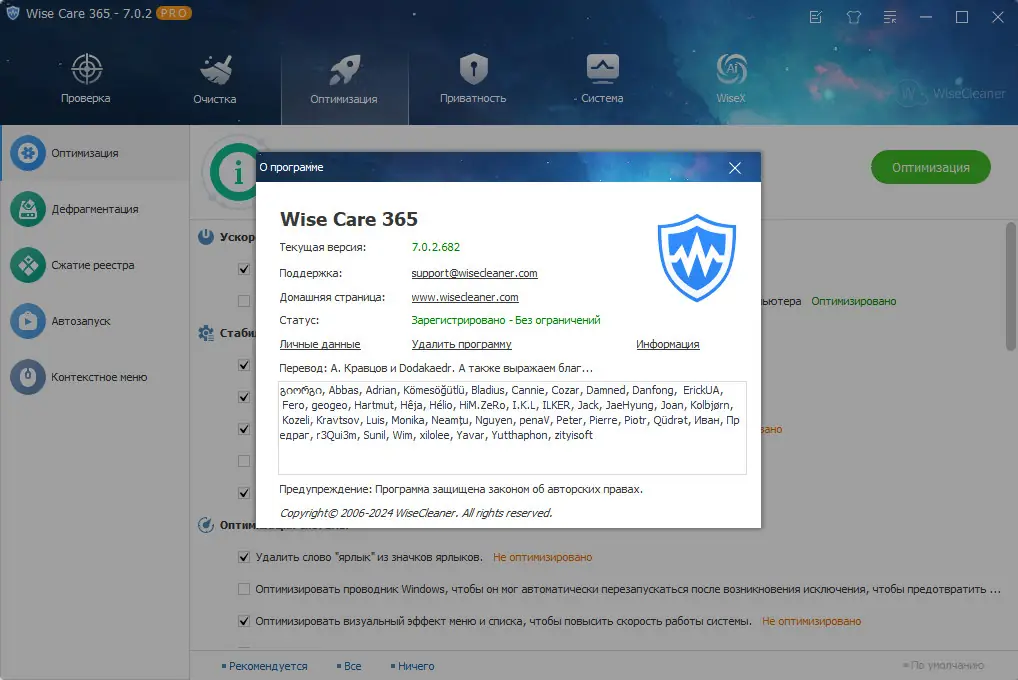Click the sidebar Оптимизация gear icon
This screenshot has width=1018, height=680.
(28, 153)
